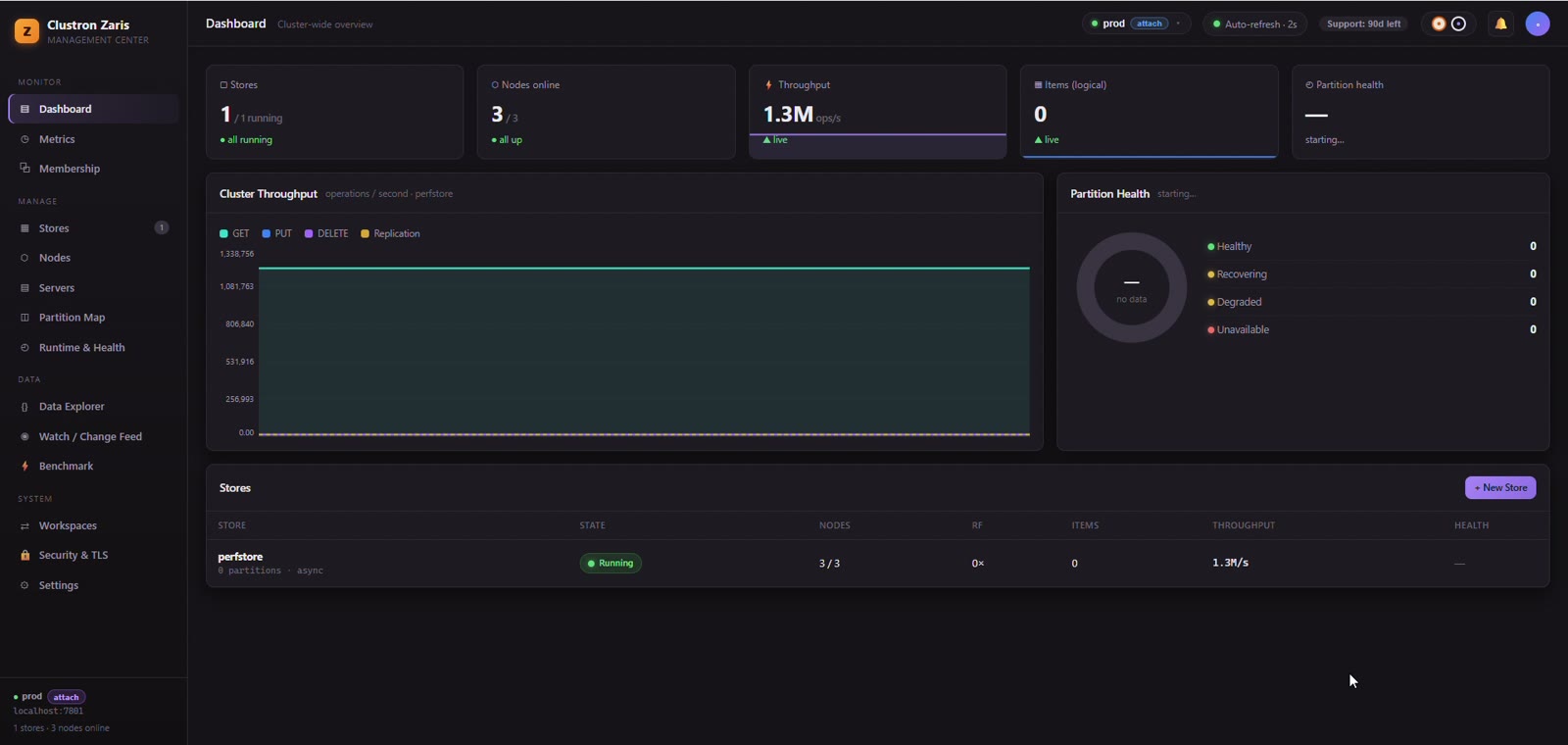Image resolution: width=1568 pixels, height=745 pixels.
Task: Click the Running state badge for perfstore
Action: tap(611, 564)
